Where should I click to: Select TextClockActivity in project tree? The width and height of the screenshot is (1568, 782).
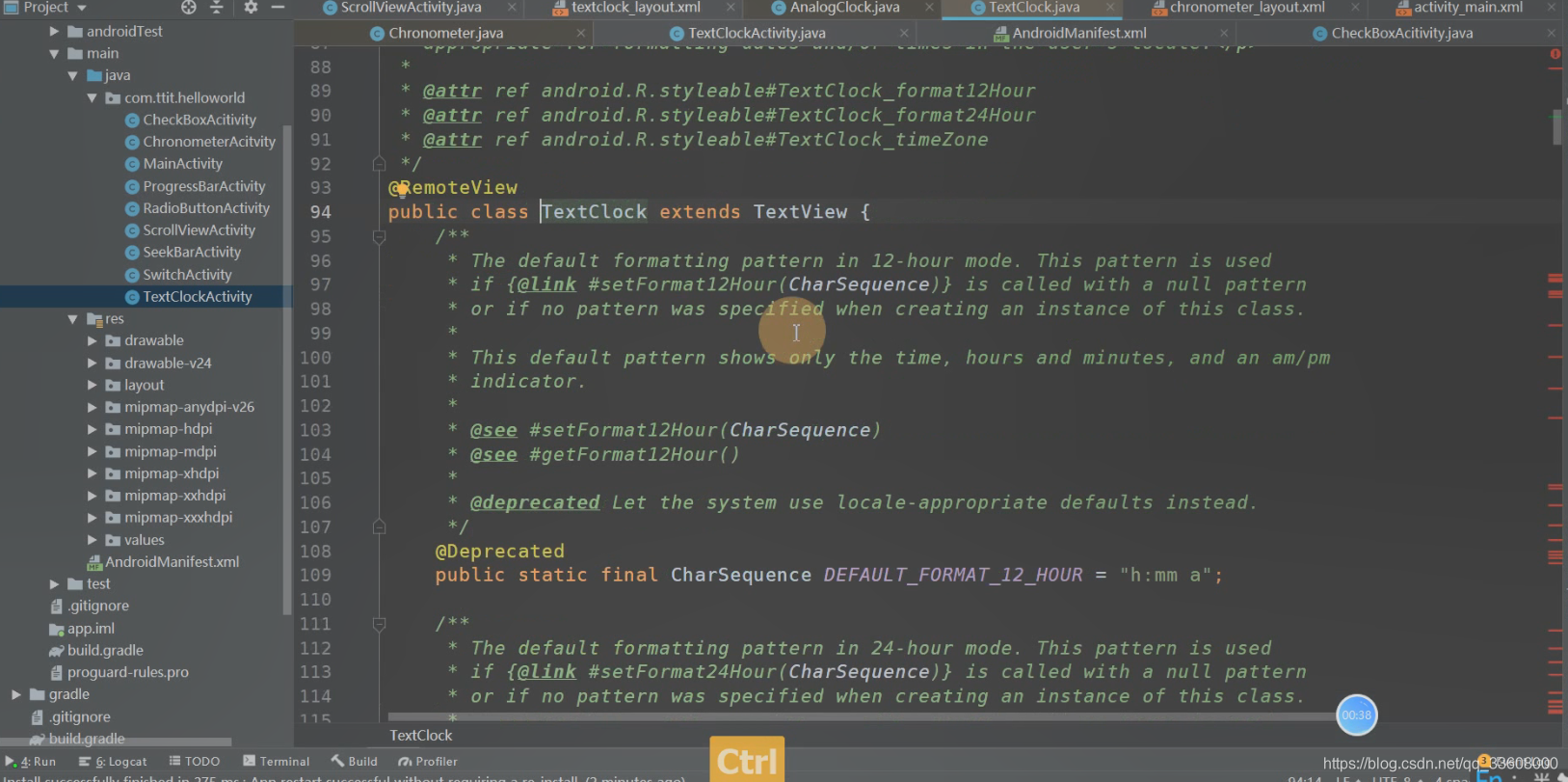(198, 297)
